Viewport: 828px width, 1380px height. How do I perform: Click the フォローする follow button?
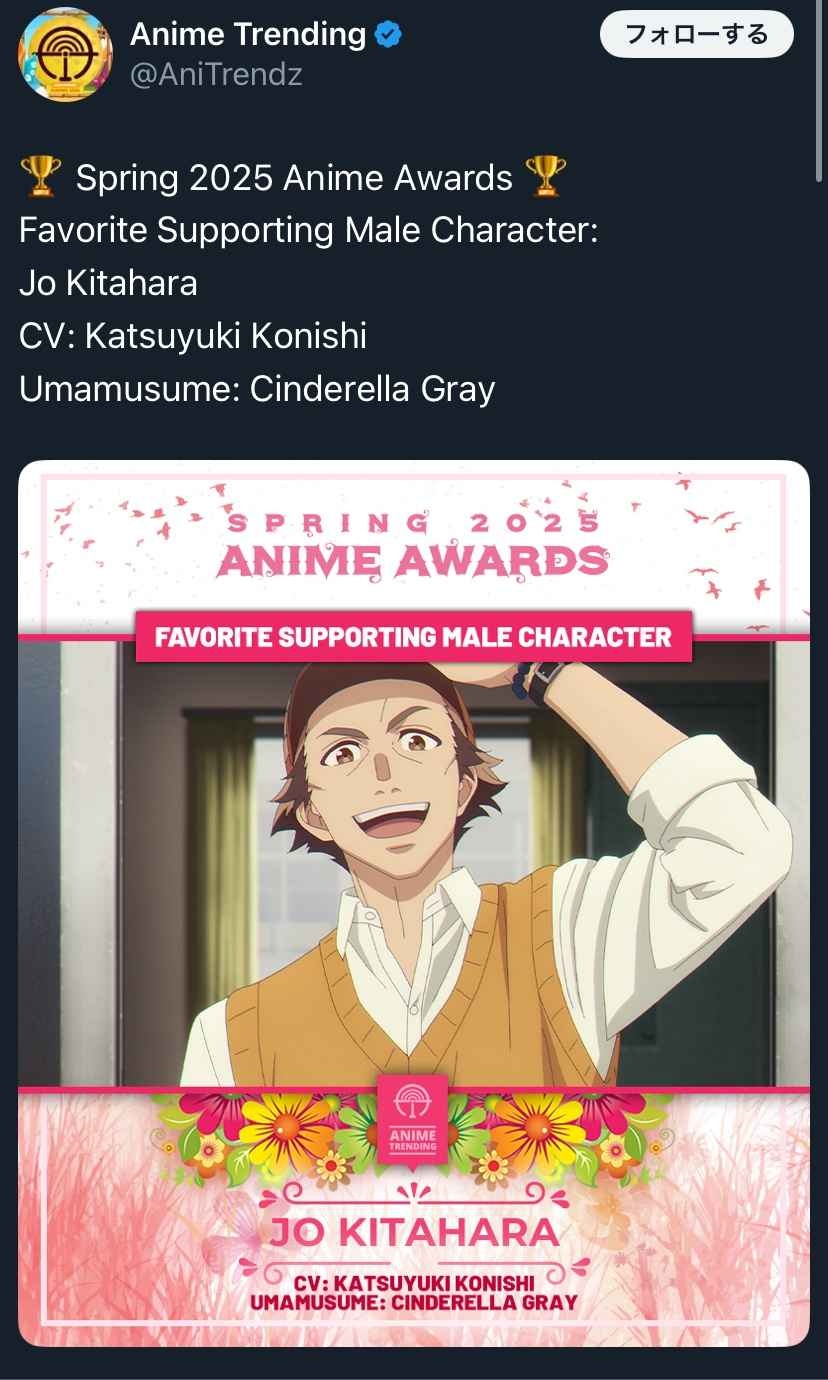[696, 36]
